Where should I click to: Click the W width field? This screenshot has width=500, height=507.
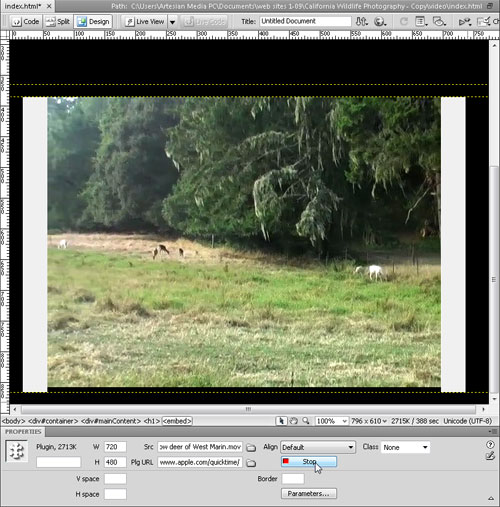(x=115, y=447)
